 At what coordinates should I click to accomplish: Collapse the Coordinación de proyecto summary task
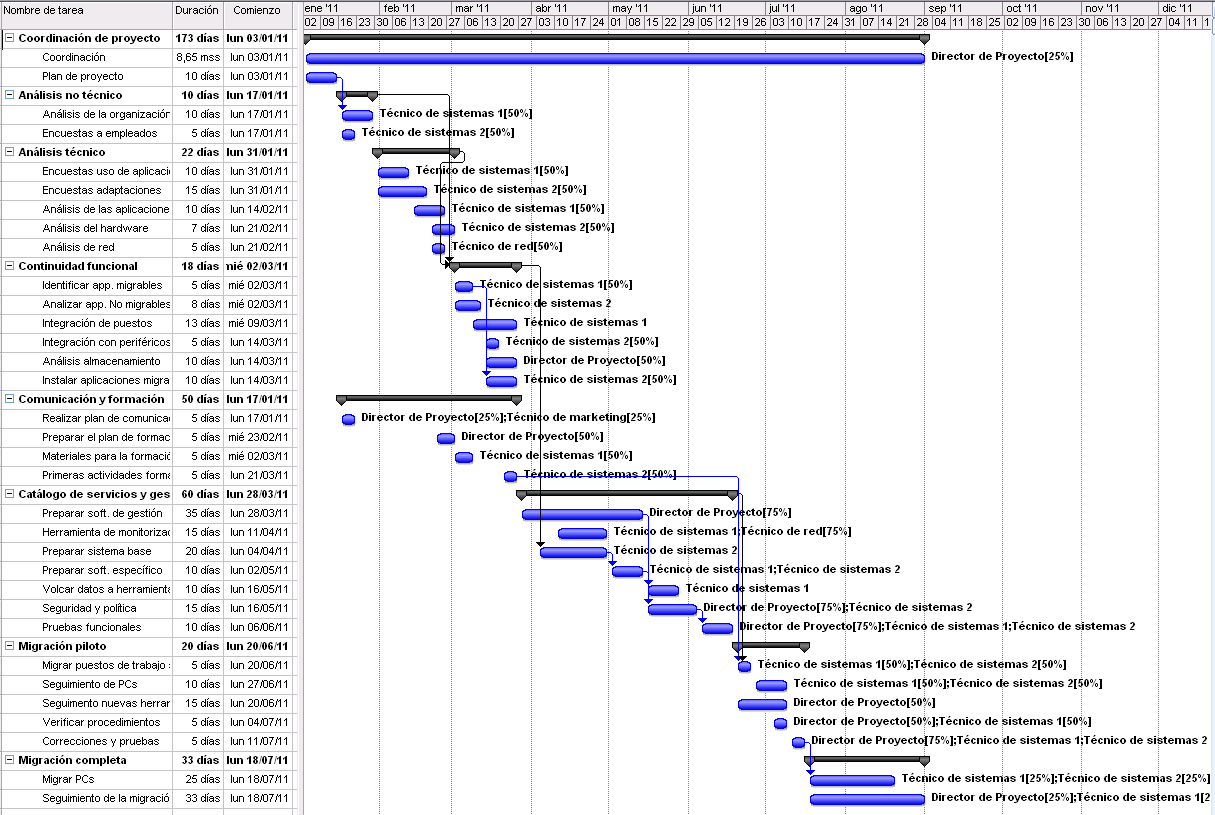[9, 38]
